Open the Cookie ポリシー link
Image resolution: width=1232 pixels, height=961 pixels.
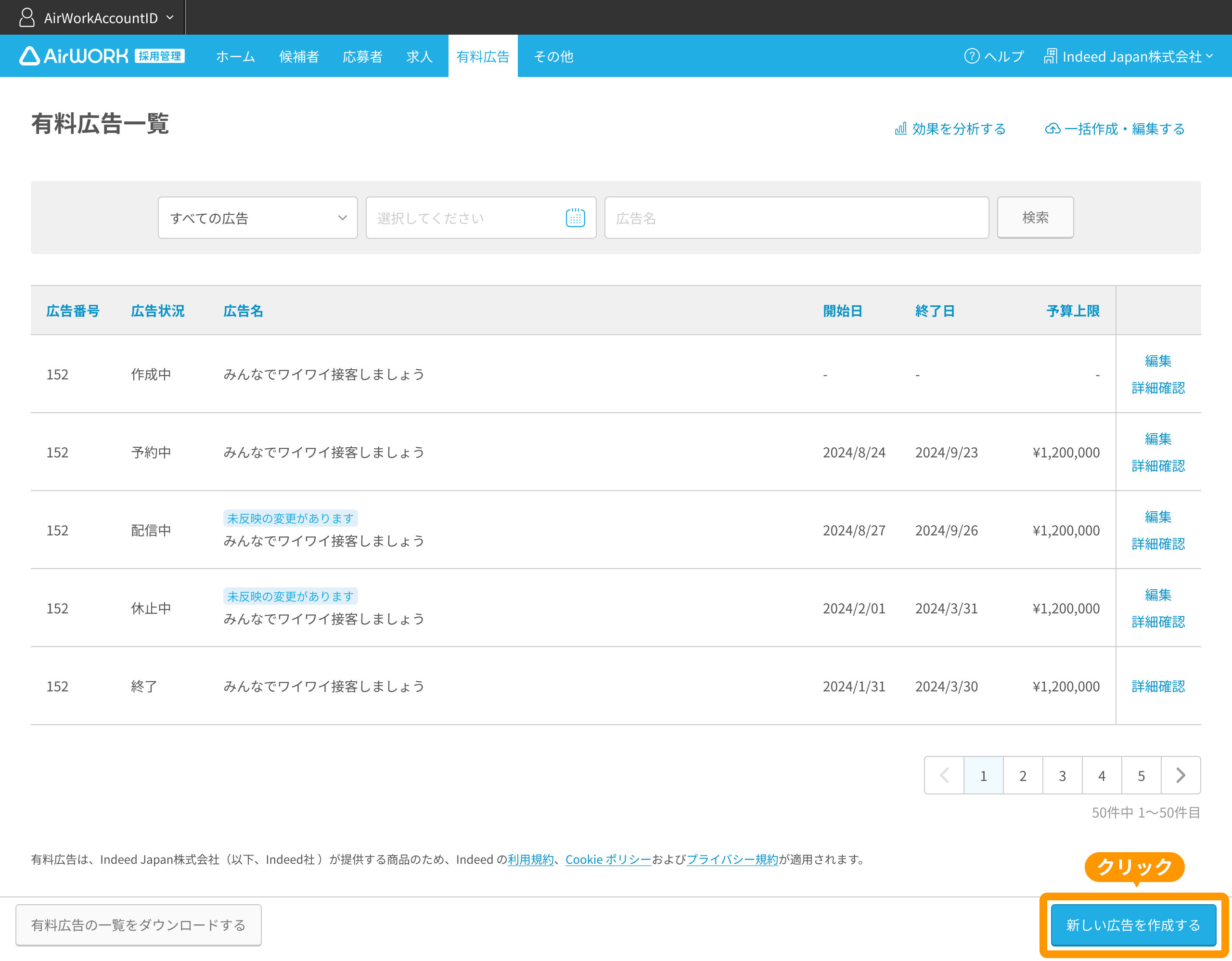pyautogui.click(x=608, y=859)
